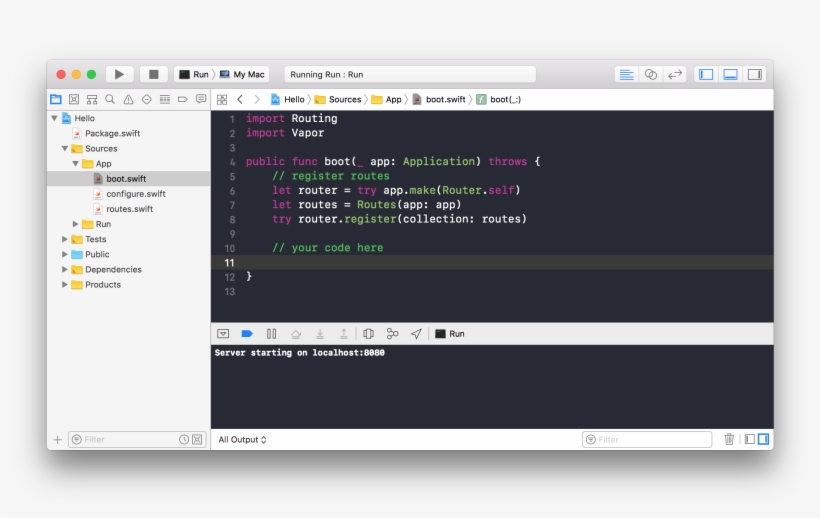Show the assistant editor
Viewport: 820px width, 518px height.
651,74
